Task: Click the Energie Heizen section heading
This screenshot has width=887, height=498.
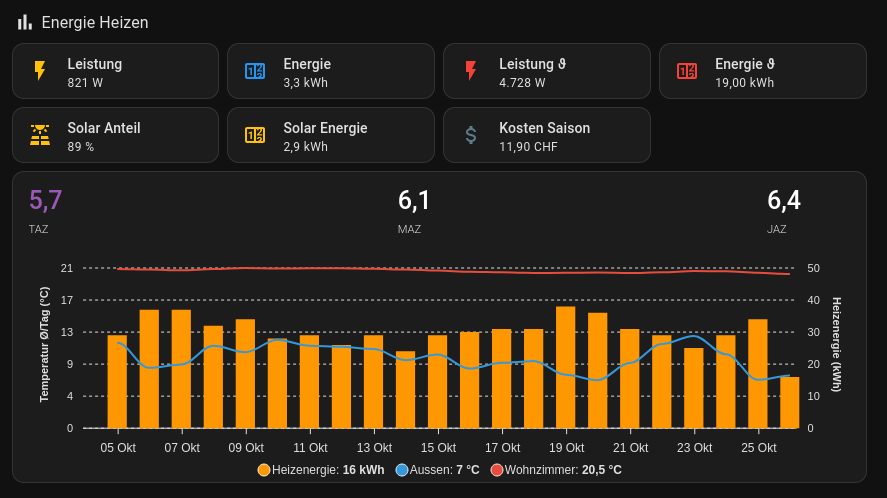Action: (95, 22)
